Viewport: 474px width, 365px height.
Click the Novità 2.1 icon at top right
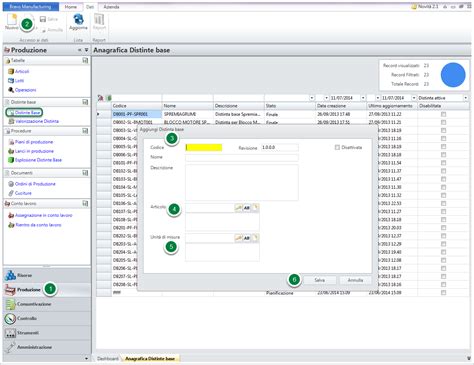coord(414,6)
